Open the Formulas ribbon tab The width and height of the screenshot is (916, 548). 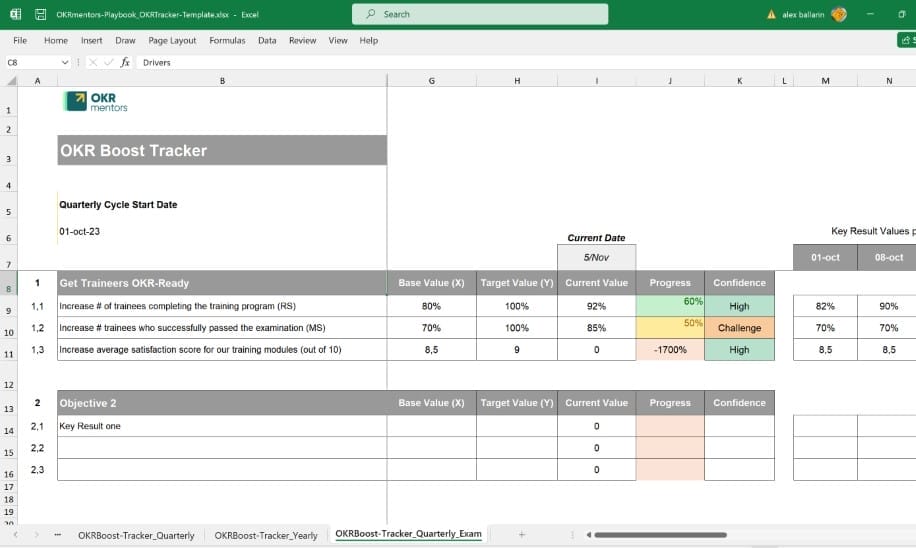227,41
